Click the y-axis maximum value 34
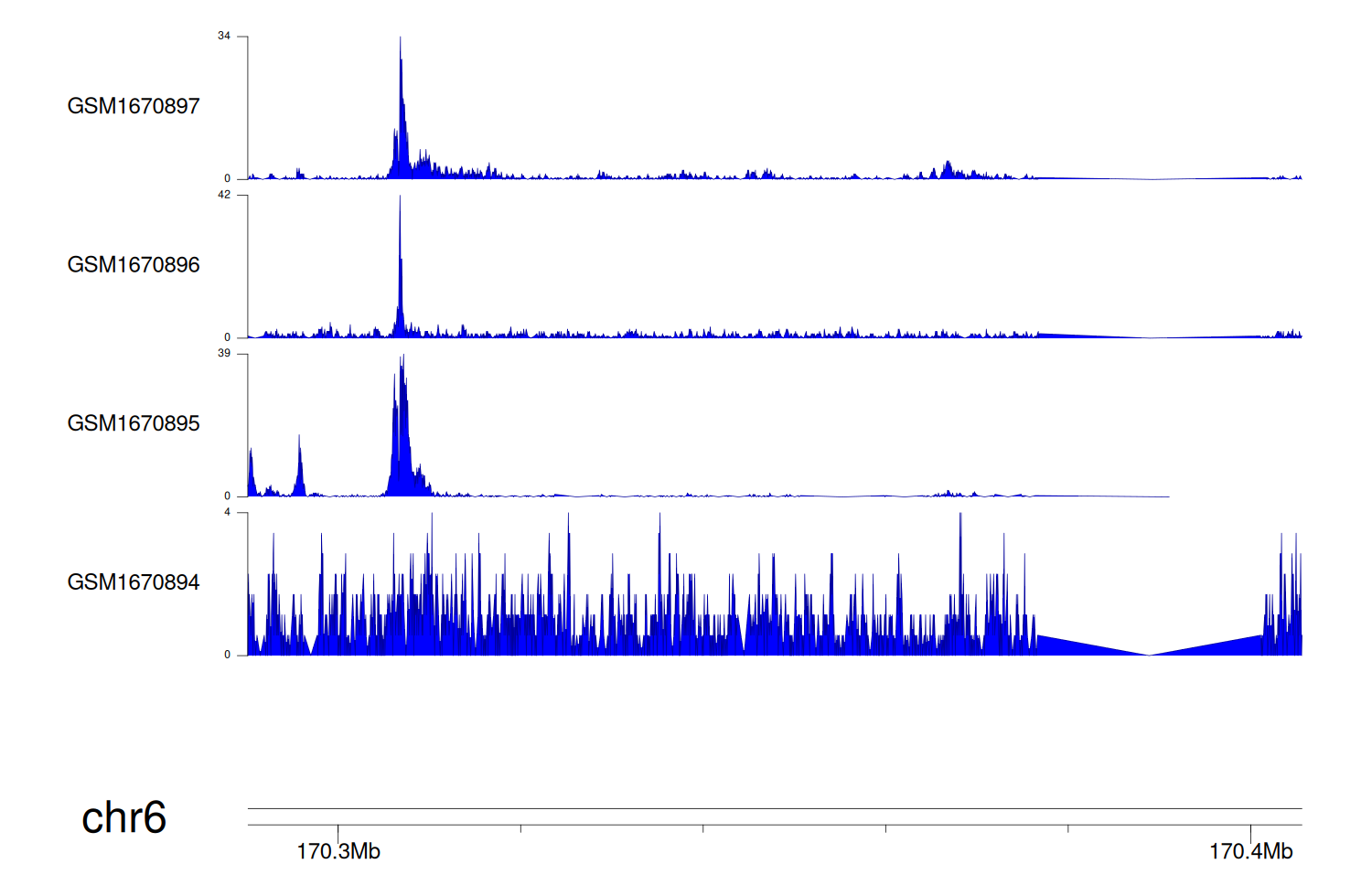 click(224, 37)
